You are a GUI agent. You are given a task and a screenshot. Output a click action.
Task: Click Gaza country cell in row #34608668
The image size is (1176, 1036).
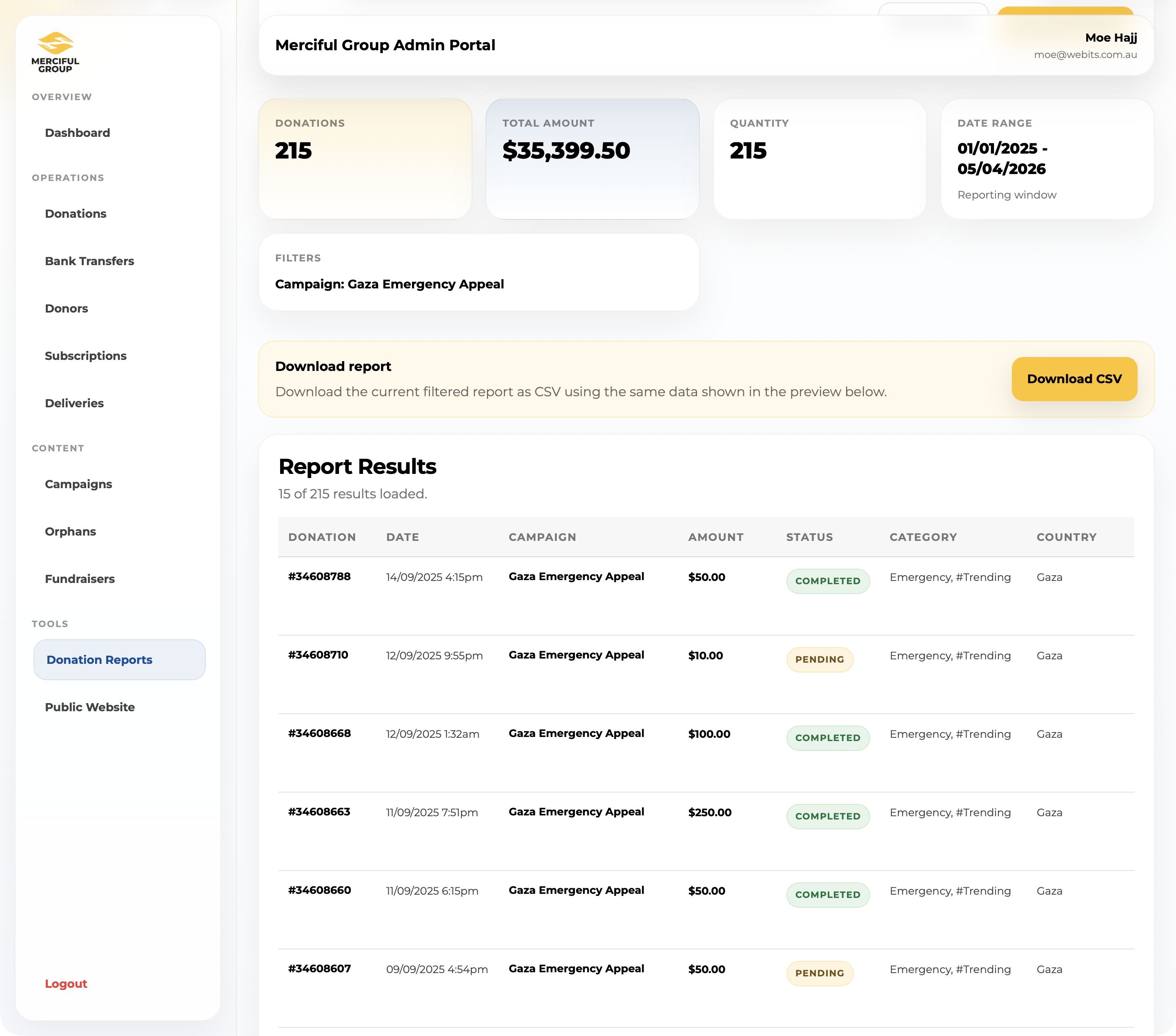[1049, 734]
